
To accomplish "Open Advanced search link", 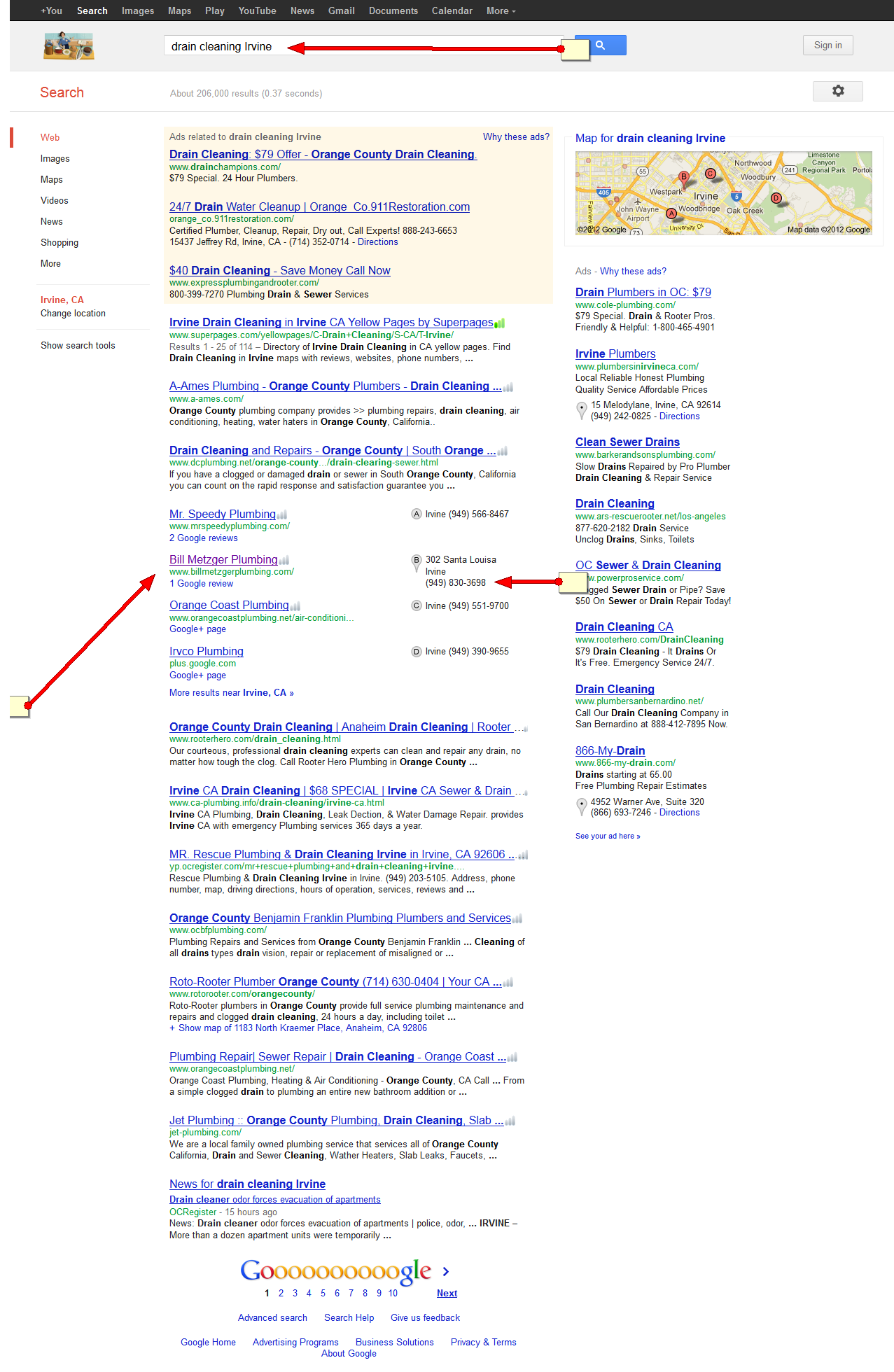I will (x=272, y=1318).
